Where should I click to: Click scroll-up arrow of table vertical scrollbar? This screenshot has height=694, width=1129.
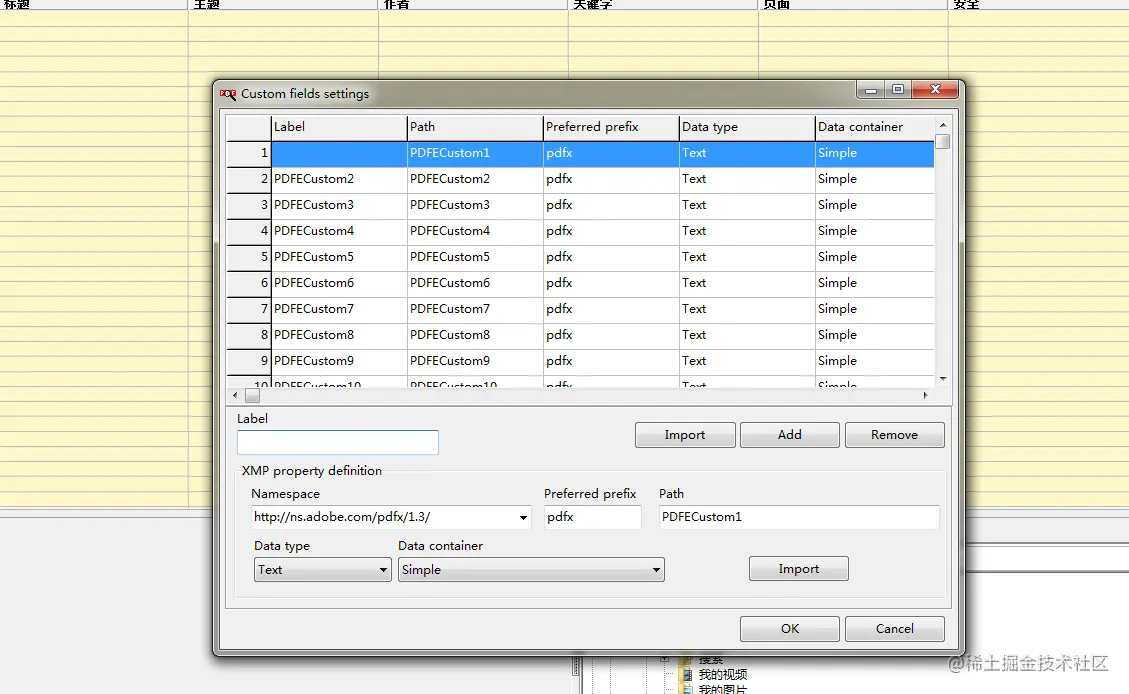(x=943, y=125)
